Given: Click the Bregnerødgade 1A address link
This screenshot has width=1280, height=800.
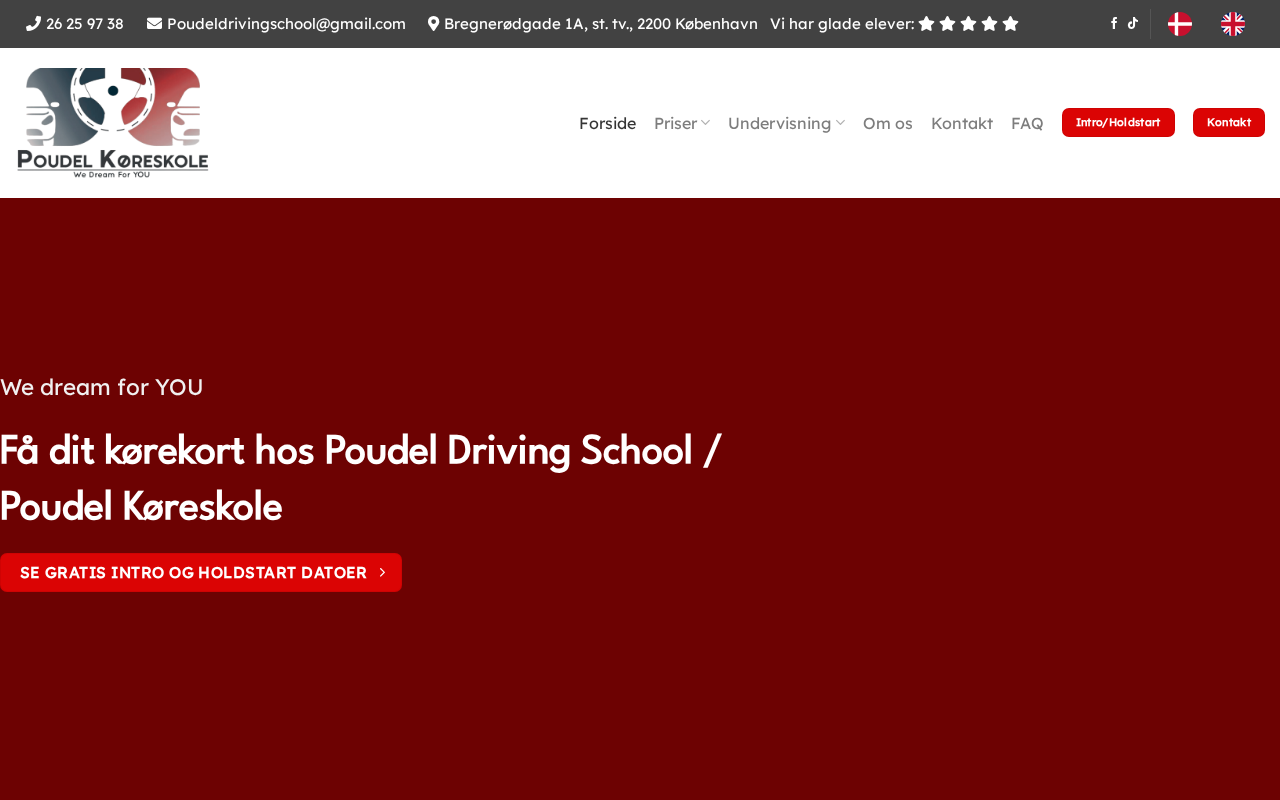Looking at the screenshot, I should (601, 24).
